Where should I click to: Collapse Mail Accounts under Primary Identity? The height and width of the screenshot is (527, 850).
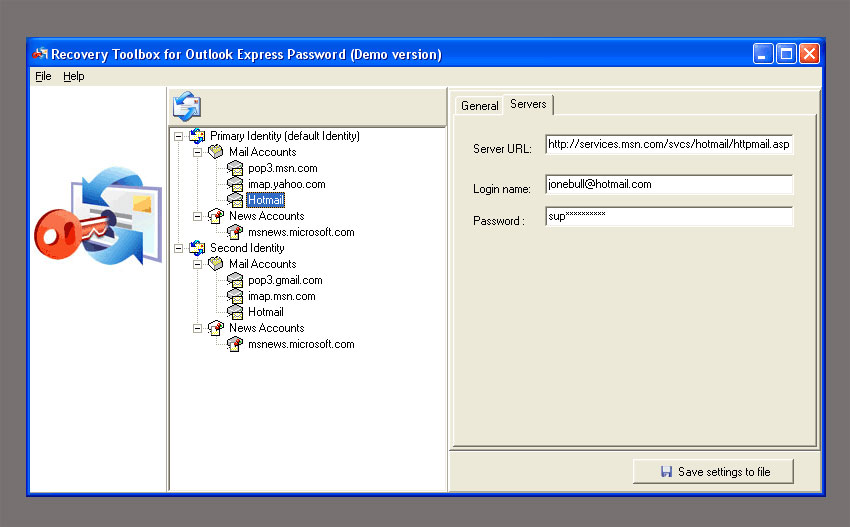(x=198, y=152)
